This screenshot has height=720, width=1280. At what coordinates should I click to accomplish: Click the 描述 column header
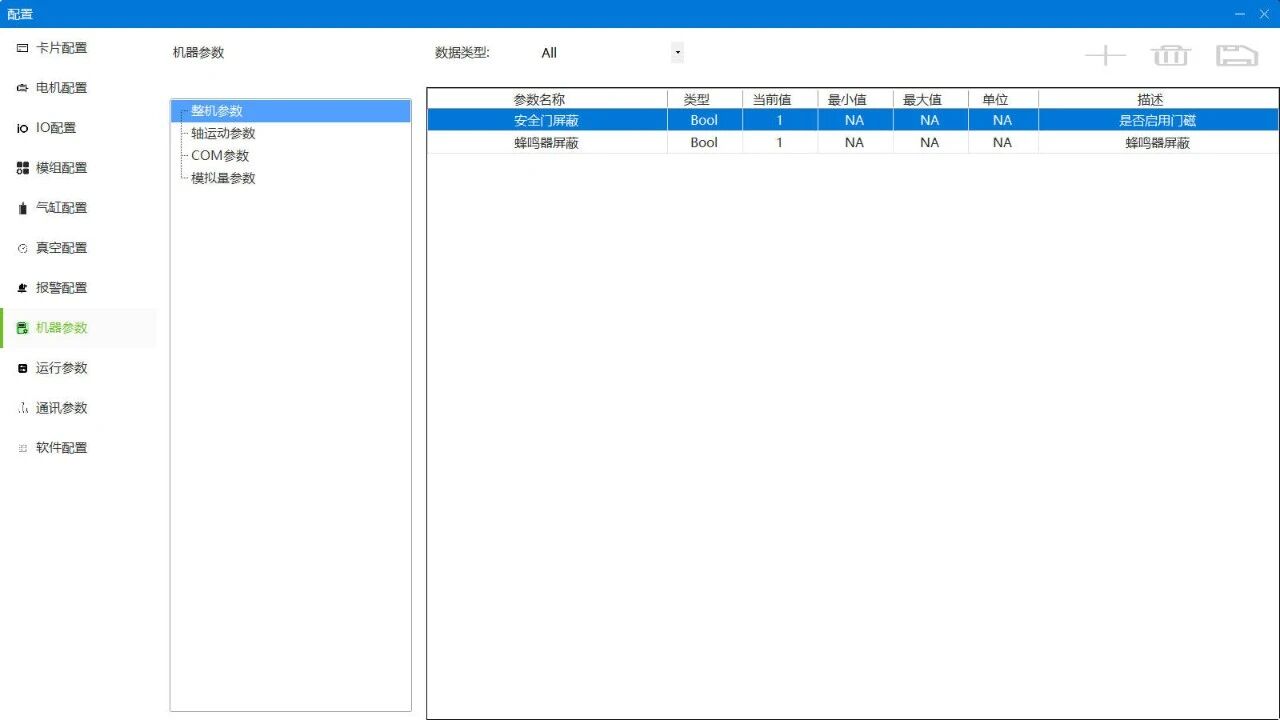coord(1158,99)
